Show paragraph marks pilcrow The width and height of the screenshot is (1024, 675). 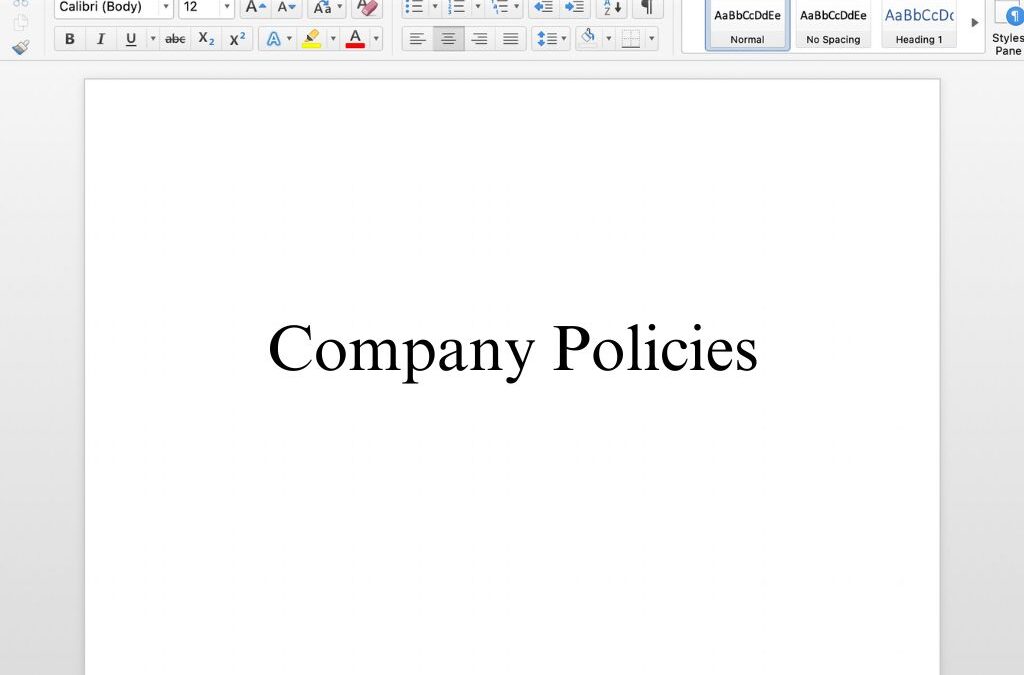(647, 7)
